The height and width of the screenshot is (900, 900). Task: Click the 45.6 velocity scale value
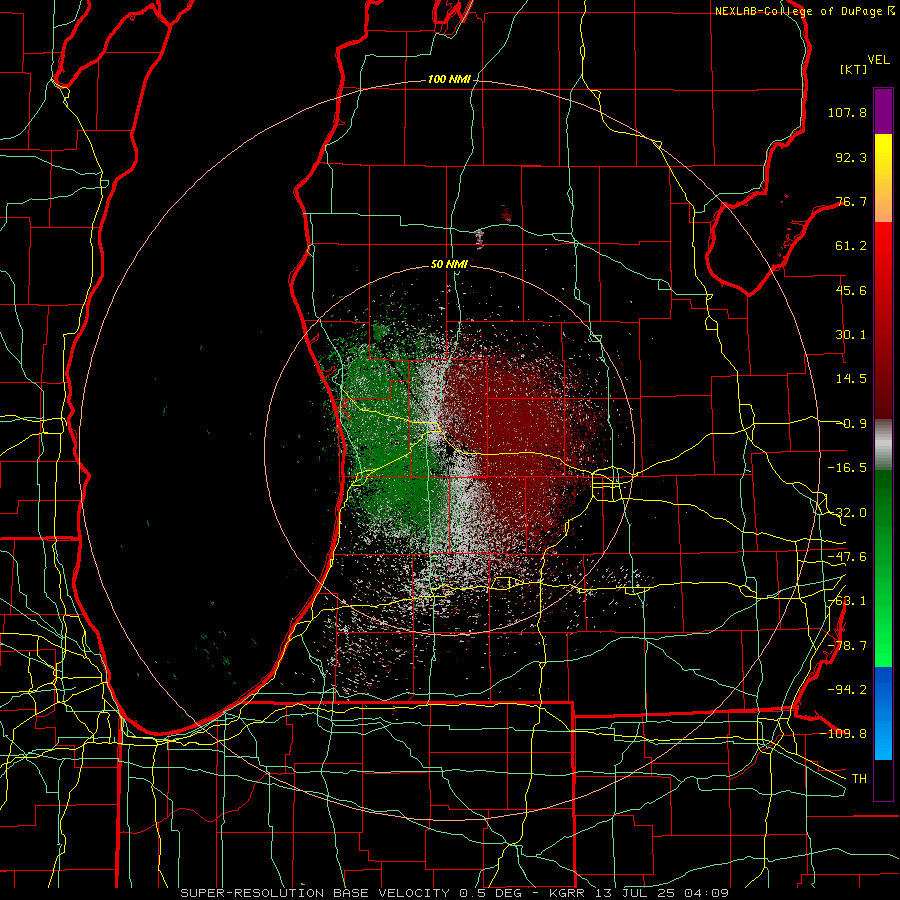[x=851, y=290]
